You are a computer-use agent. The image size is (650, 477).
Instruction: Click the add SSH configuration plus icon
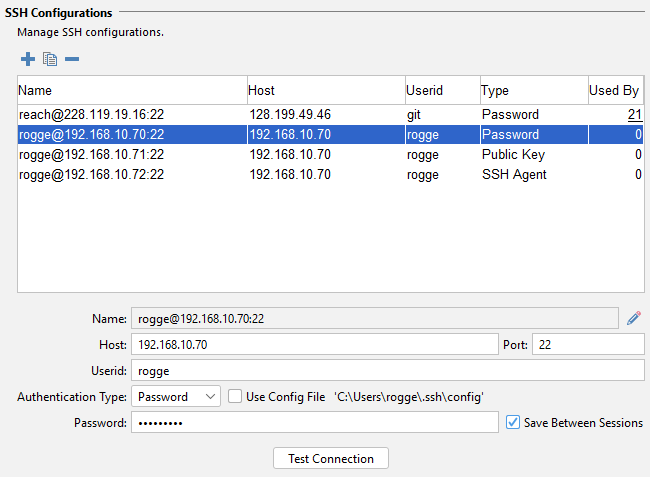pos(27,59)
